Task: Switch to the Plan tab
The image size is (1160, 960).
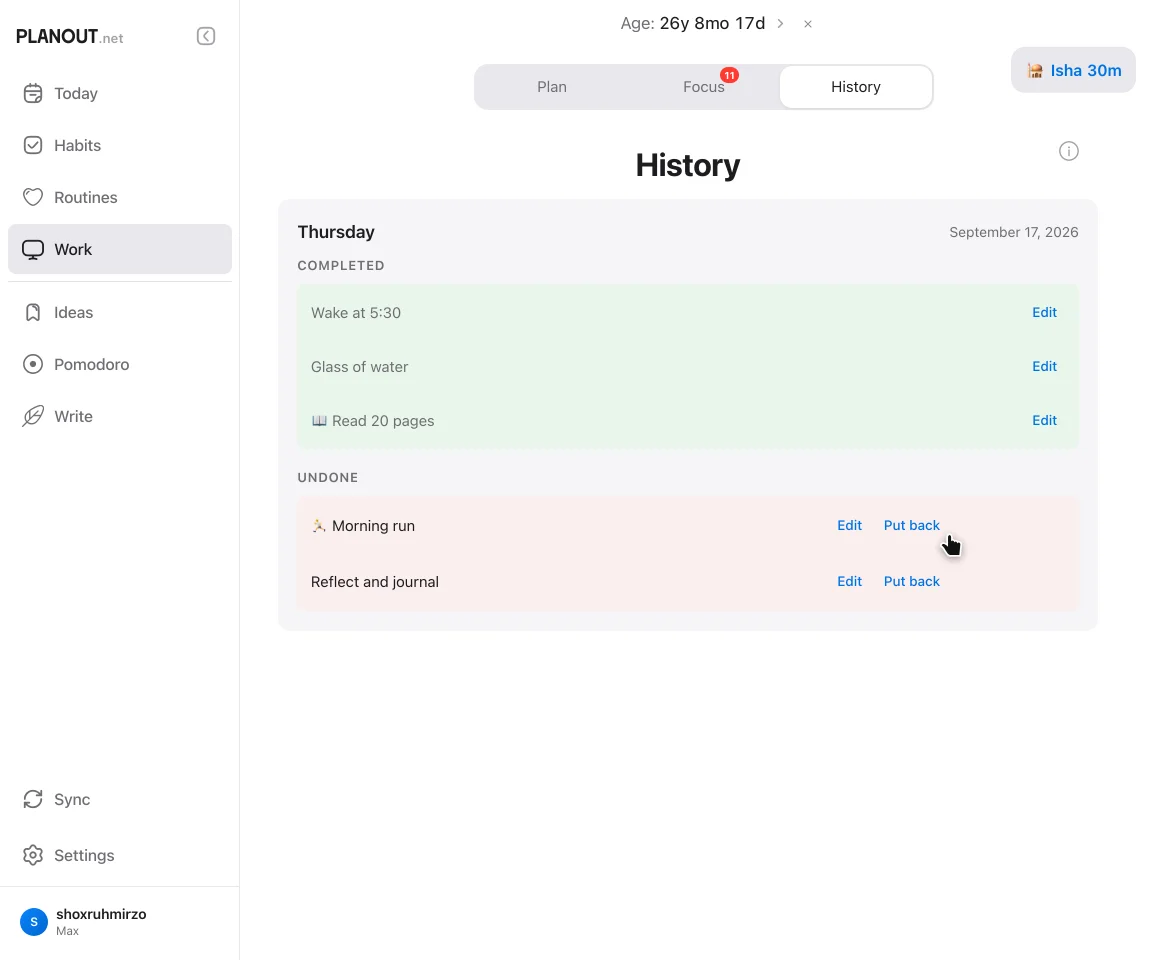Action: [x=552, y=87]
